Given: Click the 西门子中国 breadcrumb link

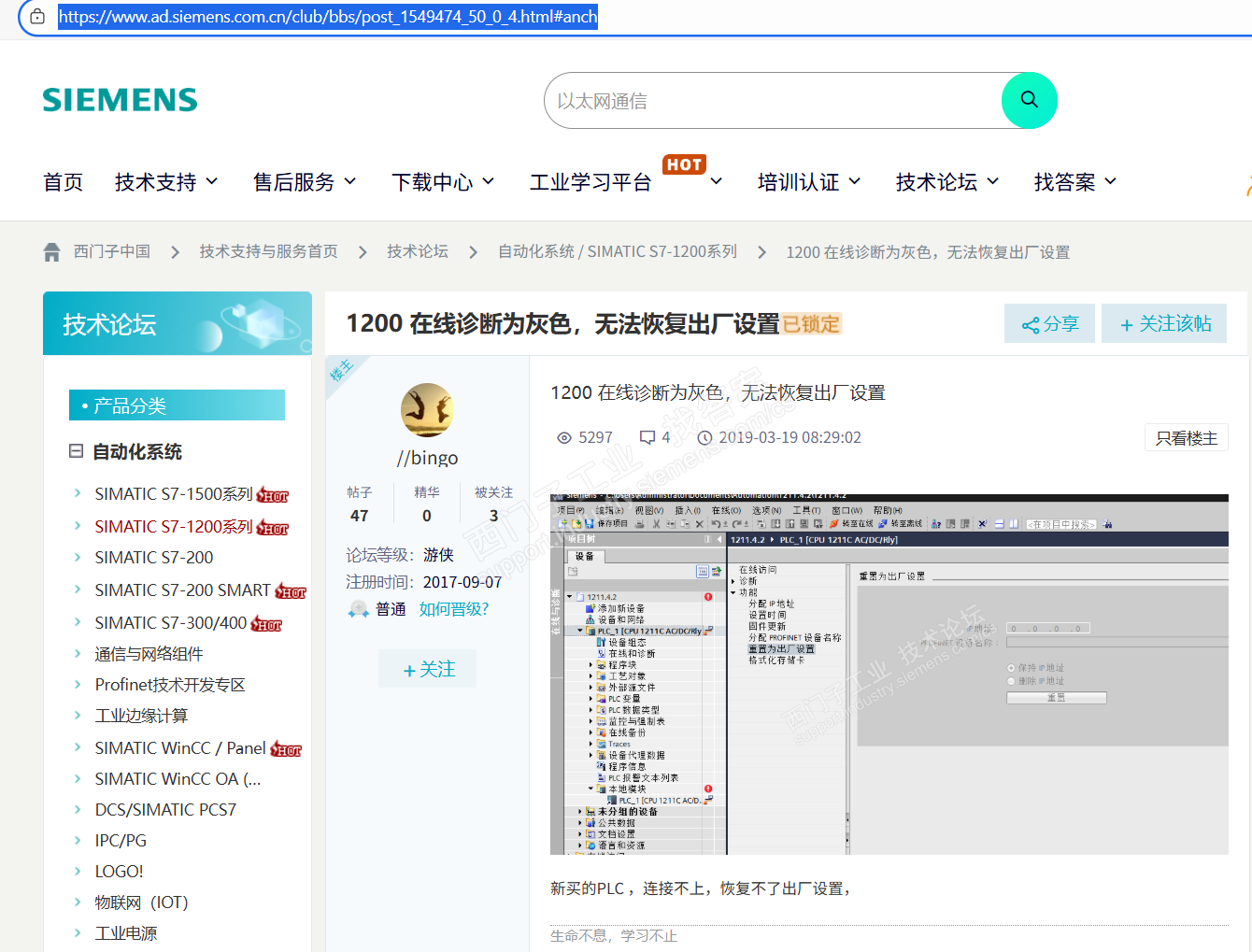Looking at the screenshot, I should point(112,251).
